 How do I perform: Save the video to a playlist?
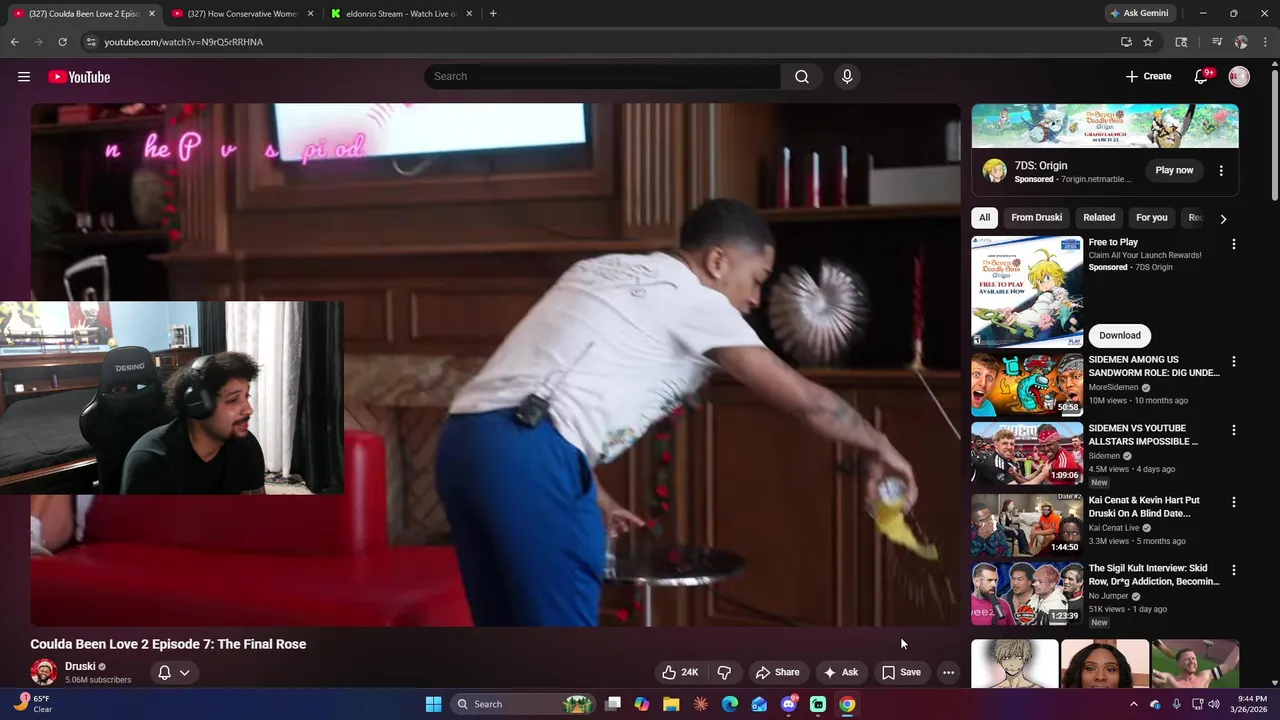pos(901,672)
